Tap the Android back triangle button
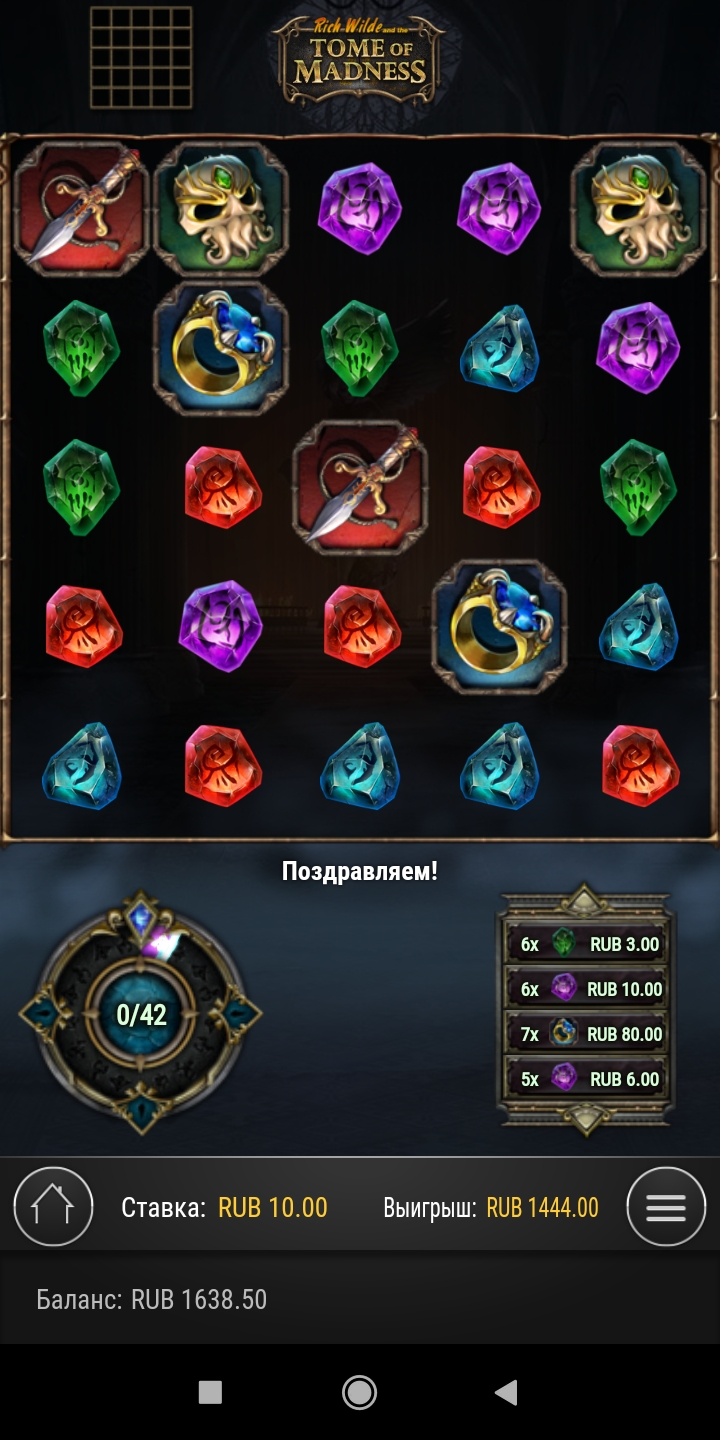 [x=507, y=1392]
